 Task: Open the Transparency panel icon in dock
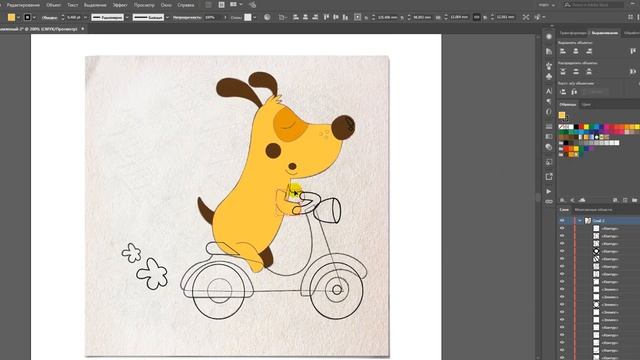pyautogui.click(x=549, y=147)
